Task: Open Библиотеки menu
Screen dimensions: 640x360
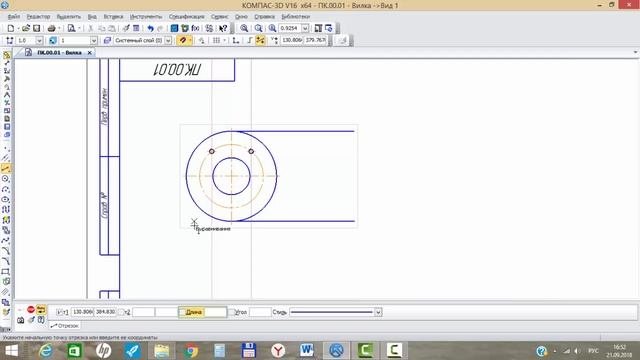Action: pyautogui.click(x=296, y=17)
